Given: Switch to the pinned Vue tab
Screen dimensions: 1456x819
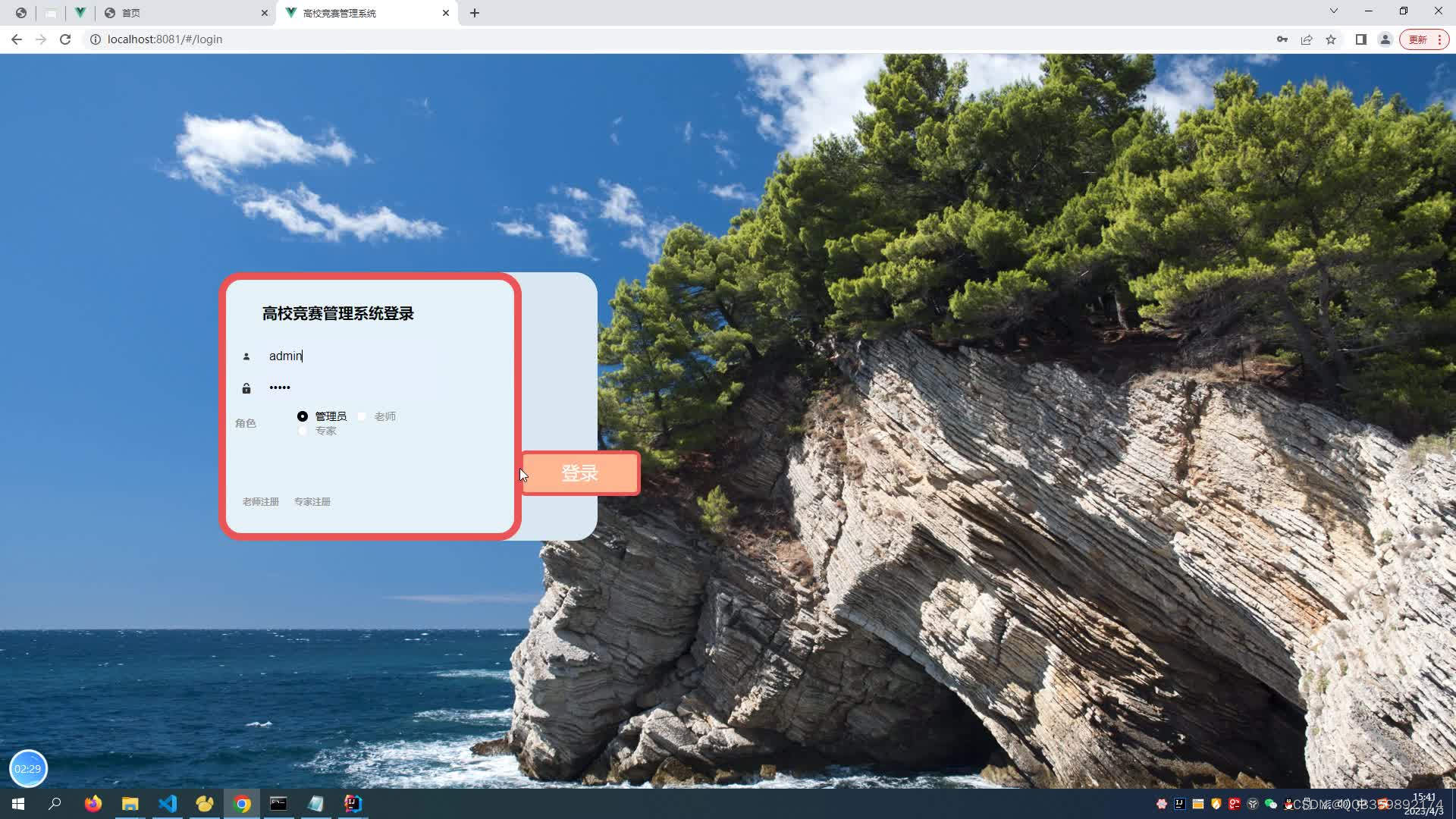Looking at the screenshot, I should [x=80, y=13].
